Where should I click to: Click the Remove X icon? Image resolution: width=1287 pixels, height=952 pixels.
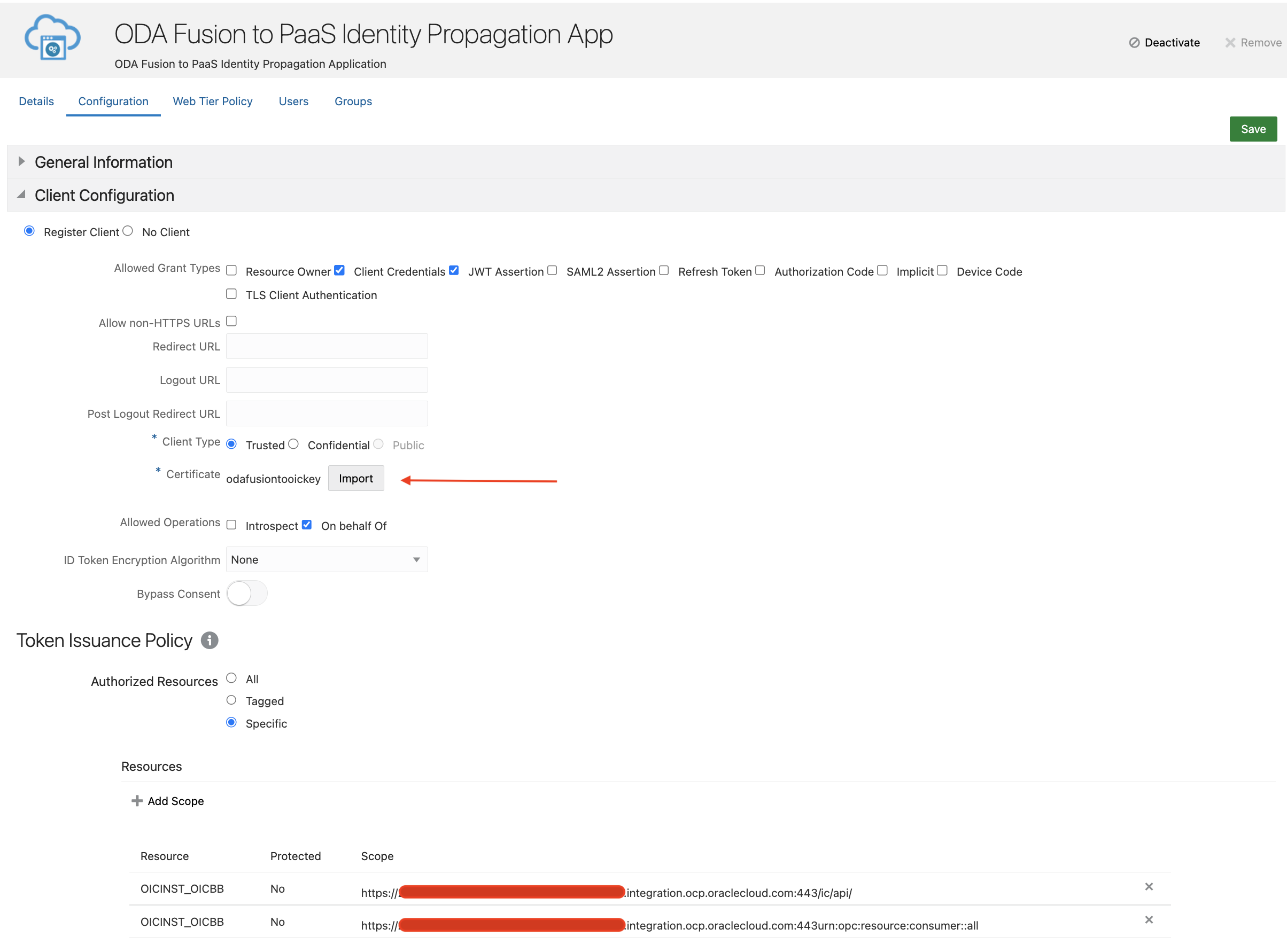pyautogui.click(x=1230, y=43)
